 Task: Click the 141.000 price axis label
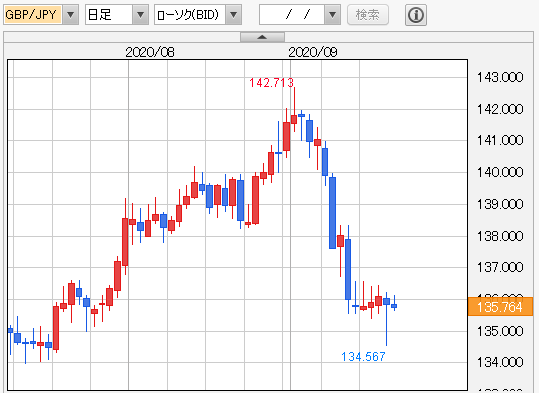[x=500, y=140]
